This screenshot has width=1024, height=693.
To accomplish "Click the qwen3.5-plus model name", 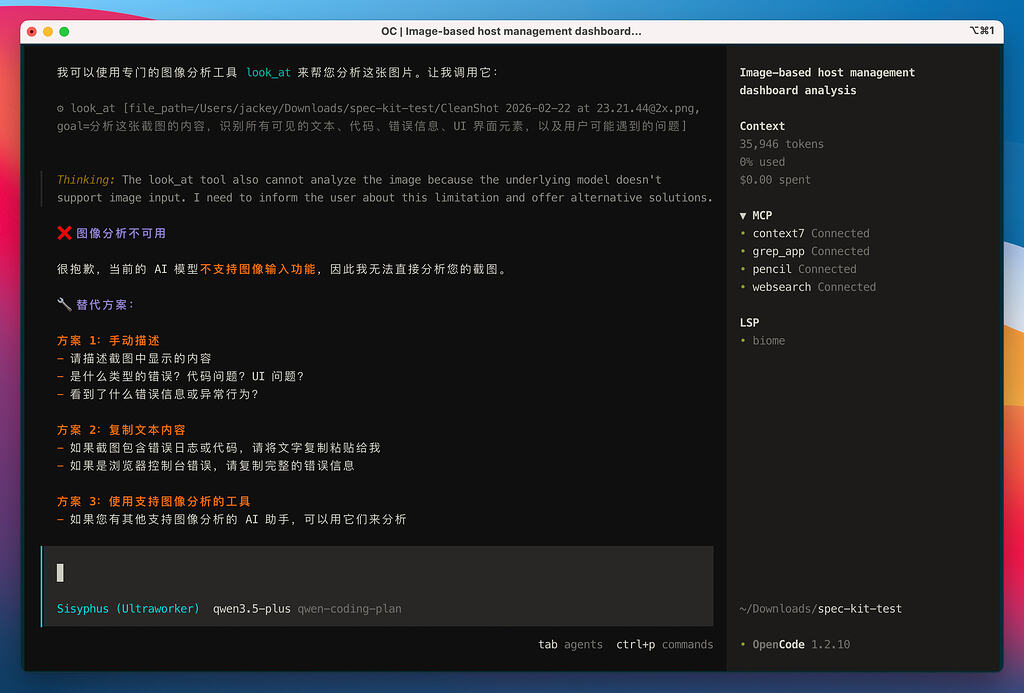I will click(x=251, y=609).
